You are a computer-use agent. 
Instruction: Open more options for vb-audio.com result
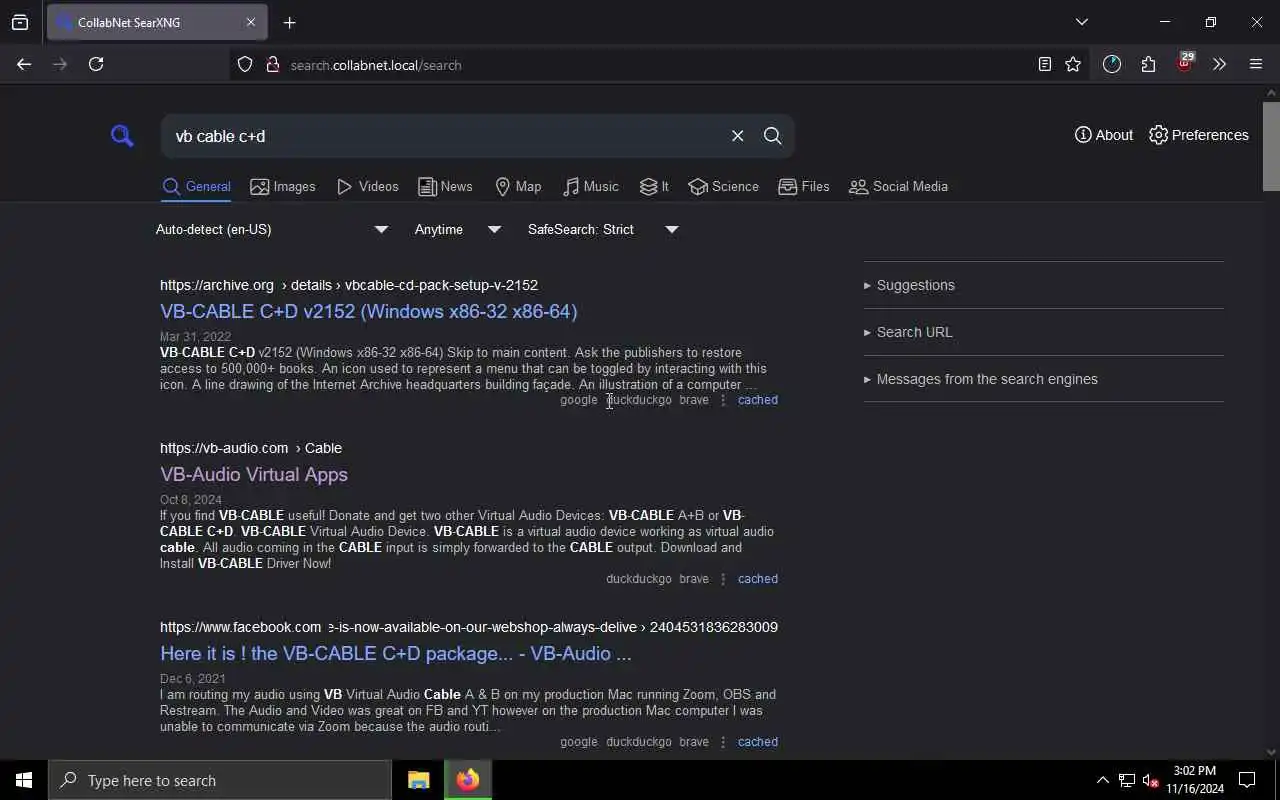723,579
